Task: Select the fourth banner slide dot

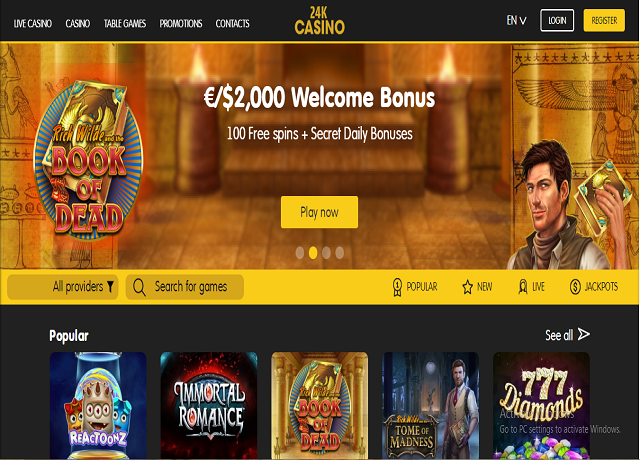Action: tap(340, 253)
